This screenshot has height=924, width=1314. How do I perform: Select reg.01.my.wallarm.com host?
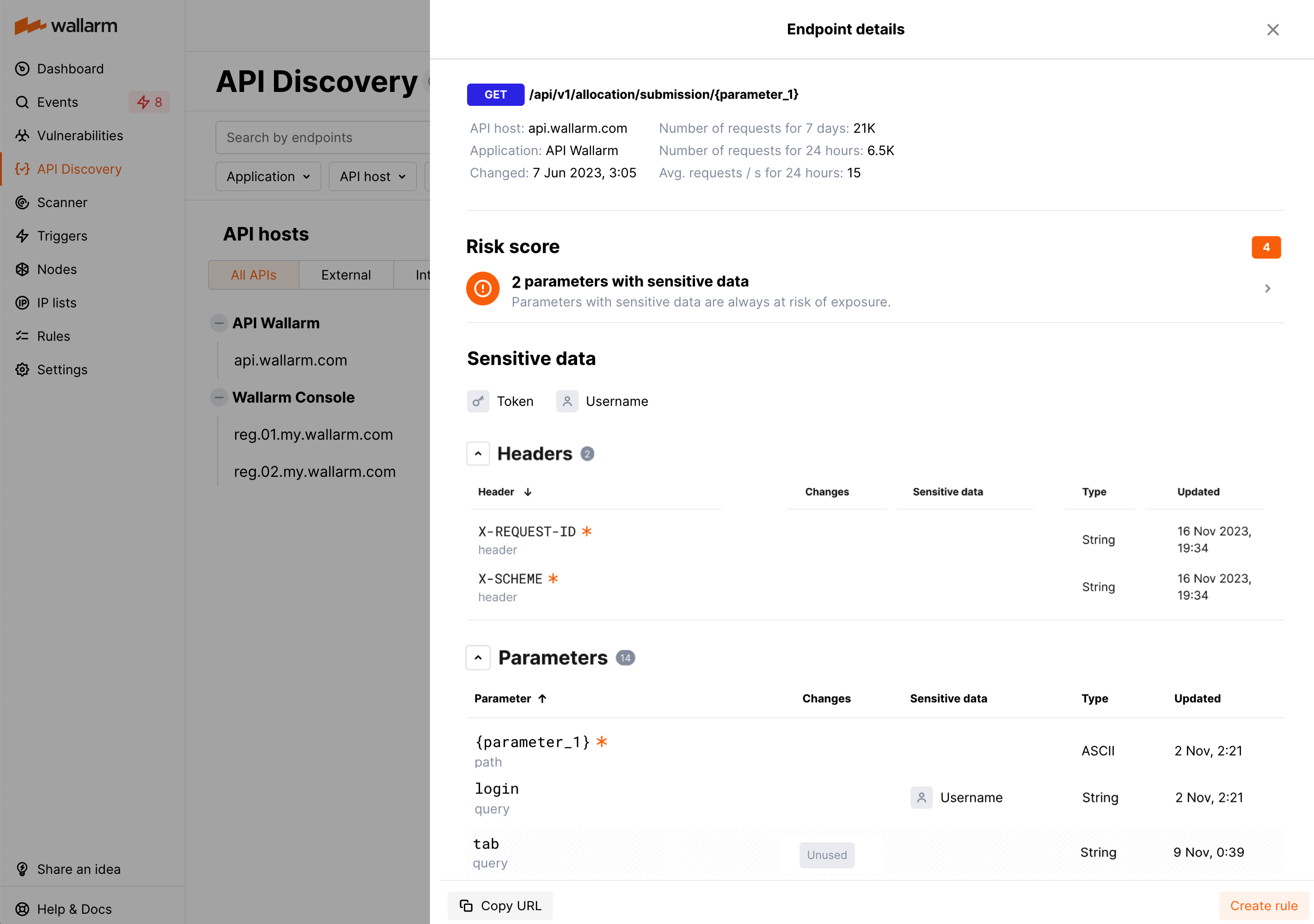click(313, 435)
